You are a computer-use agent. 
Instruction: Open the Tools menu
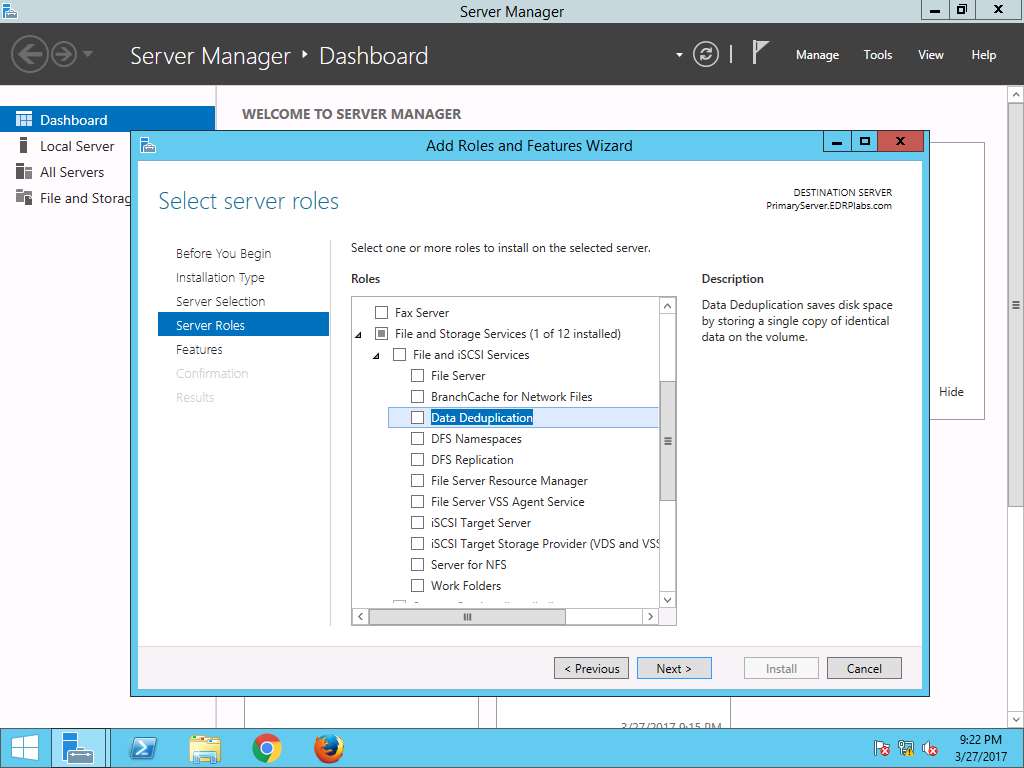[x=878, y=55]
